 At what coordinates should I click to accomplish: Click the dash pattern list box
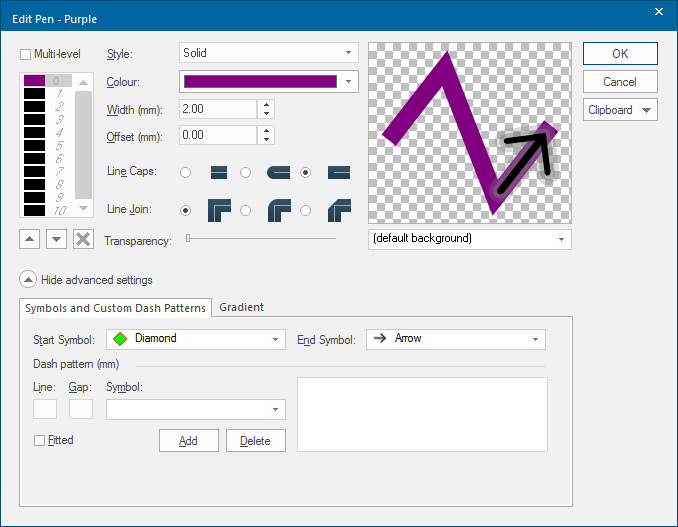point(422,415)
